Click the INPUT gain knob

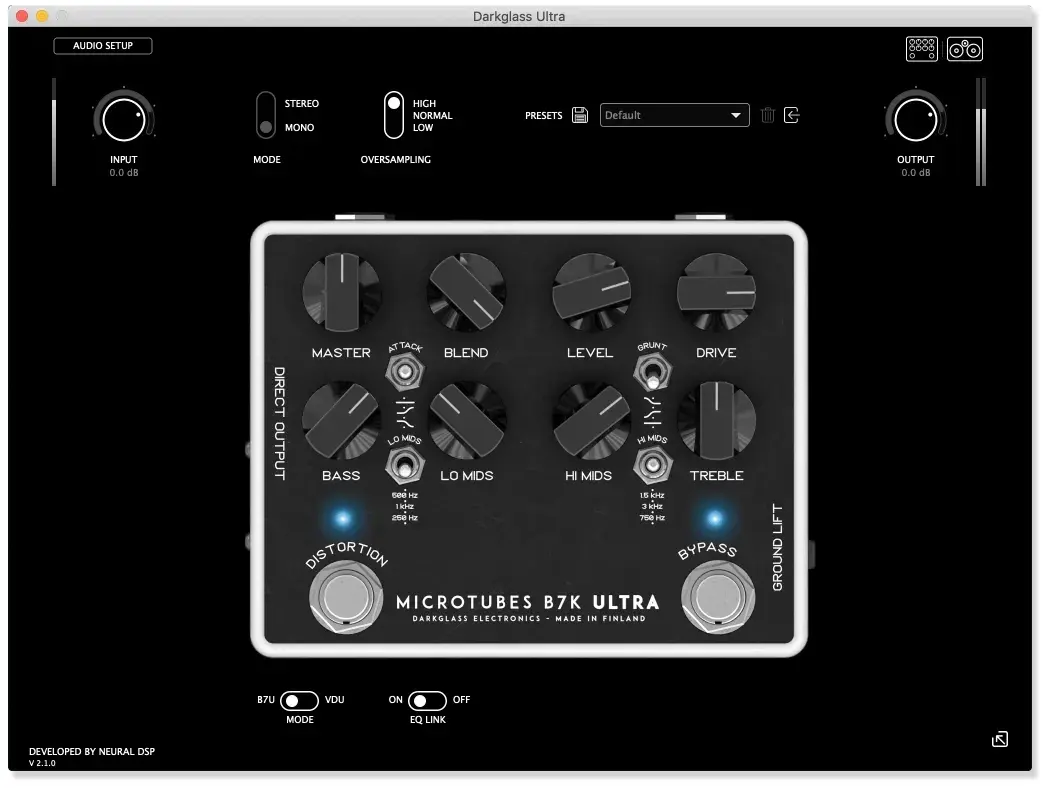pos(124,120)
